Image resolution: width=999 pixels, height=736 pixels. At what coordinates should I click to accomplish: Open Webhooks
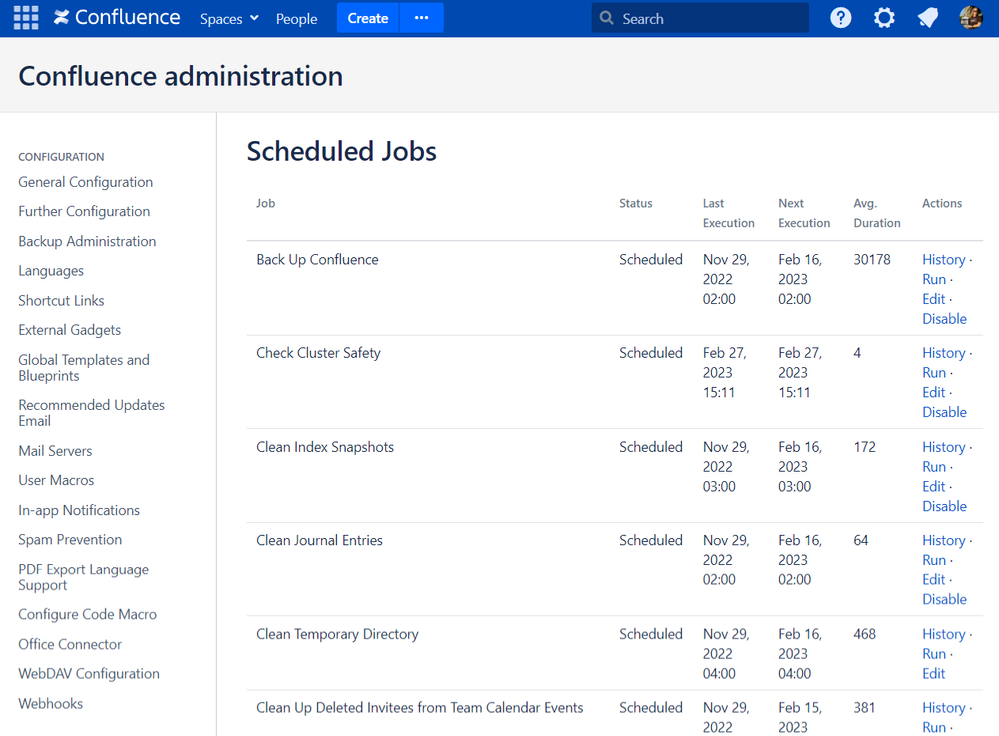50,704
